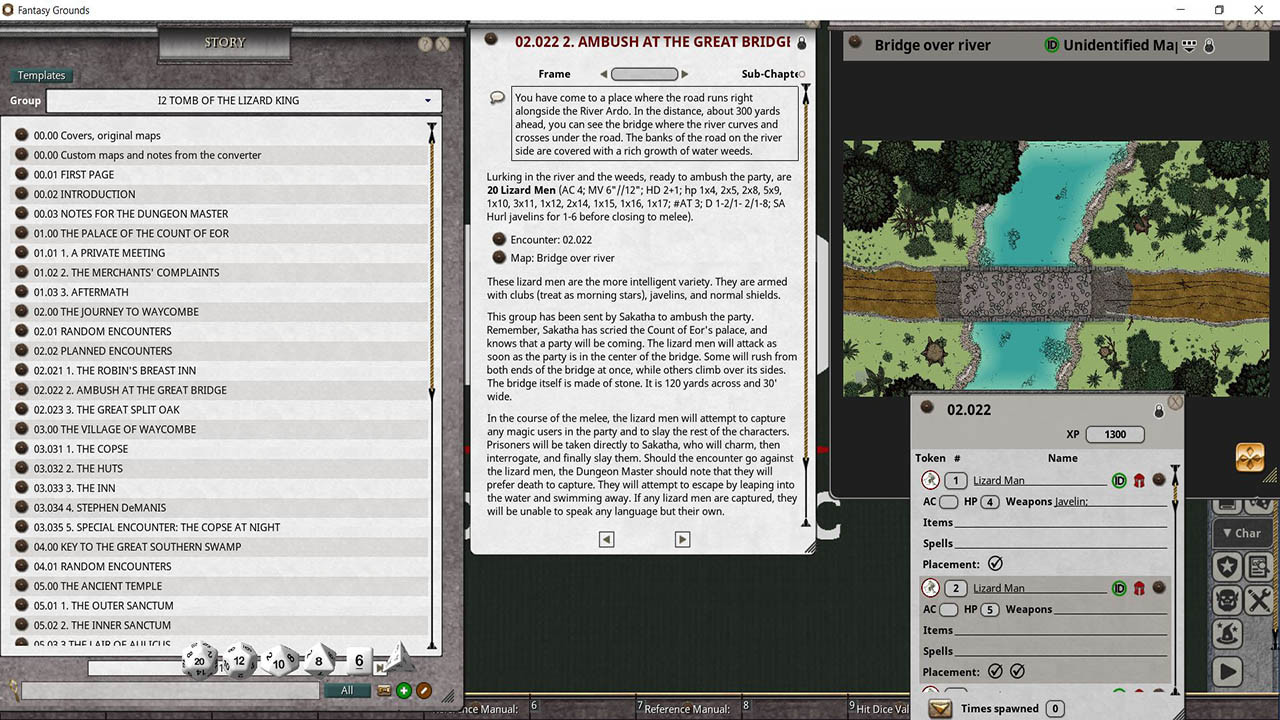
Task: Toggle the lock on the Ambush story entry
Action: coord(801,43)
